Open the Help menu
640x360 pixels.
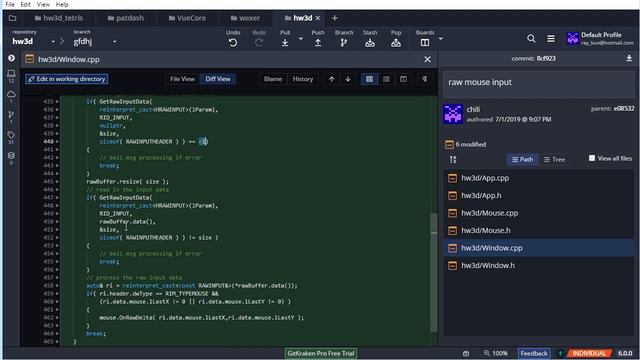[62, 4]
